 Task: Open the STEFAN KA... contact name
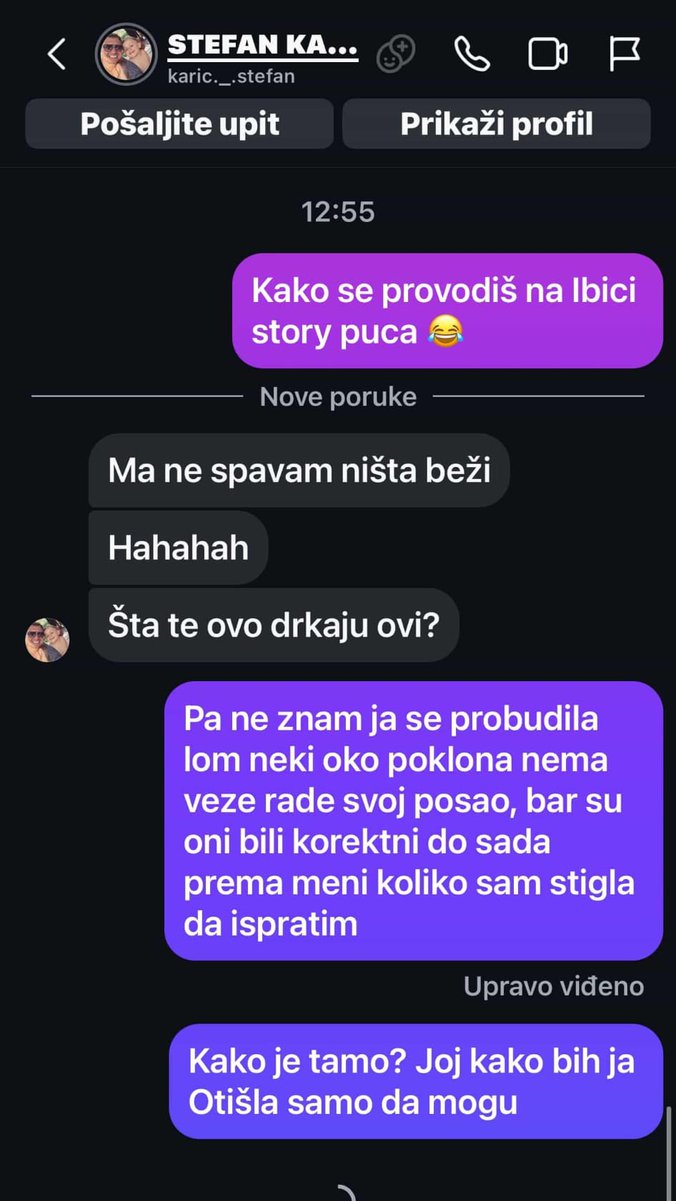tap(263, 45)
